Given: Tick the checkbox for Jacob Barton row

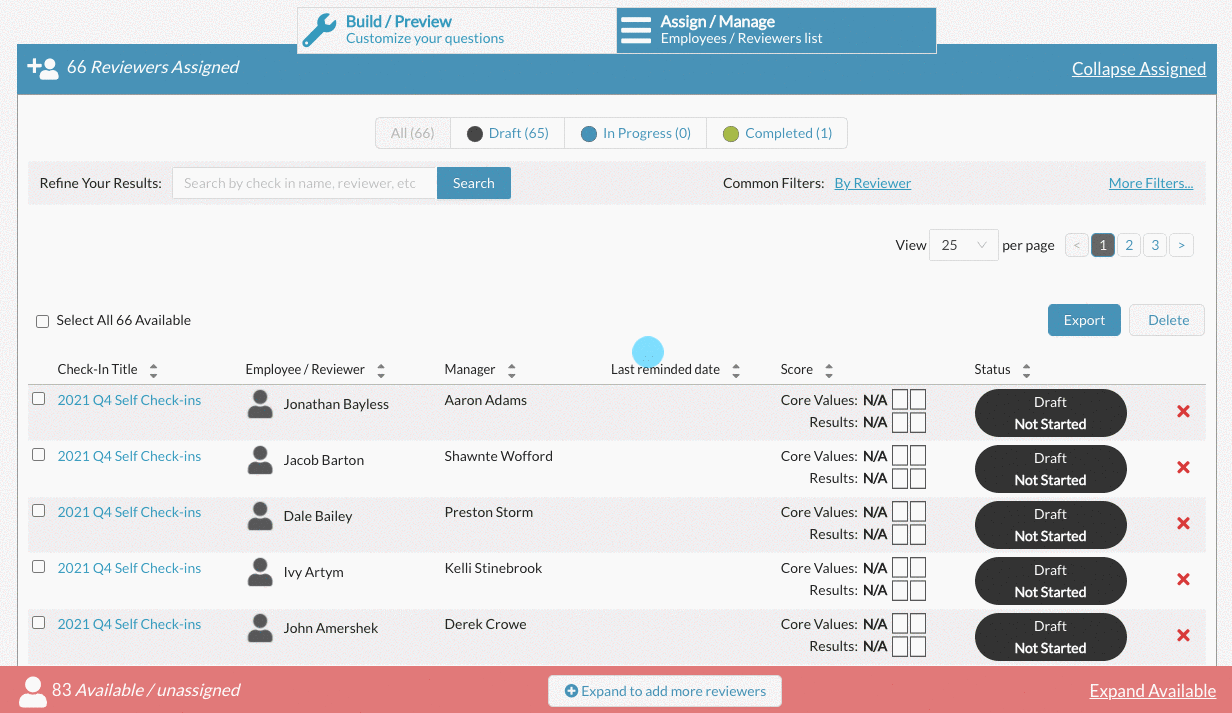Looking at the screenshot, I should [x=39, y=454].
